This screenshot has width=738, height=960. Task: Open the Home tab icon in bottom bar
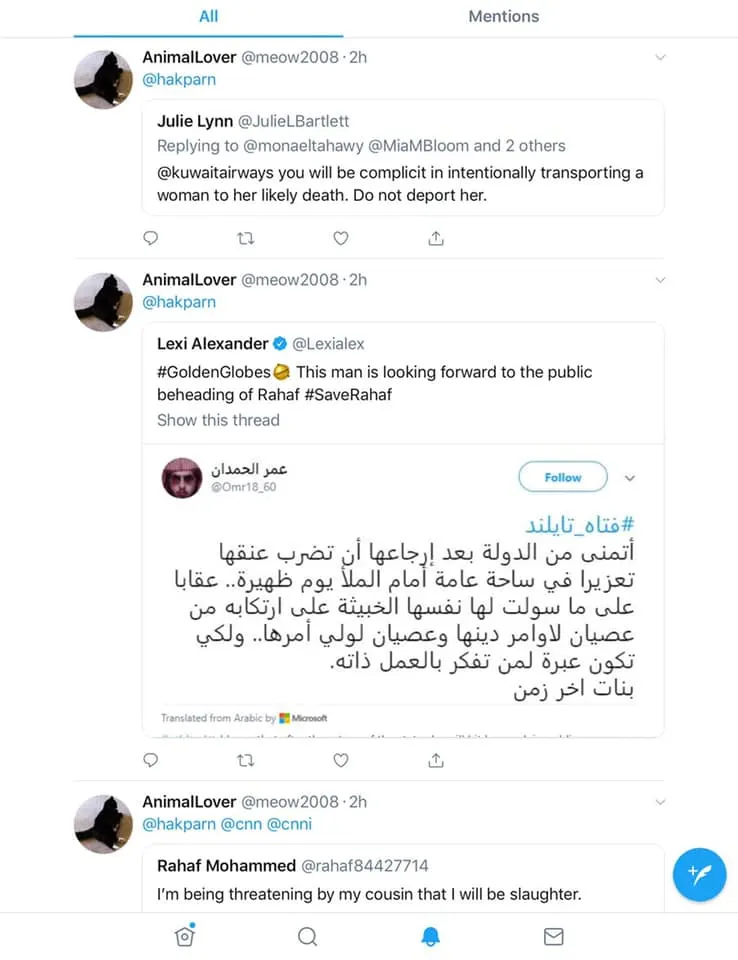tap(184, 935)
